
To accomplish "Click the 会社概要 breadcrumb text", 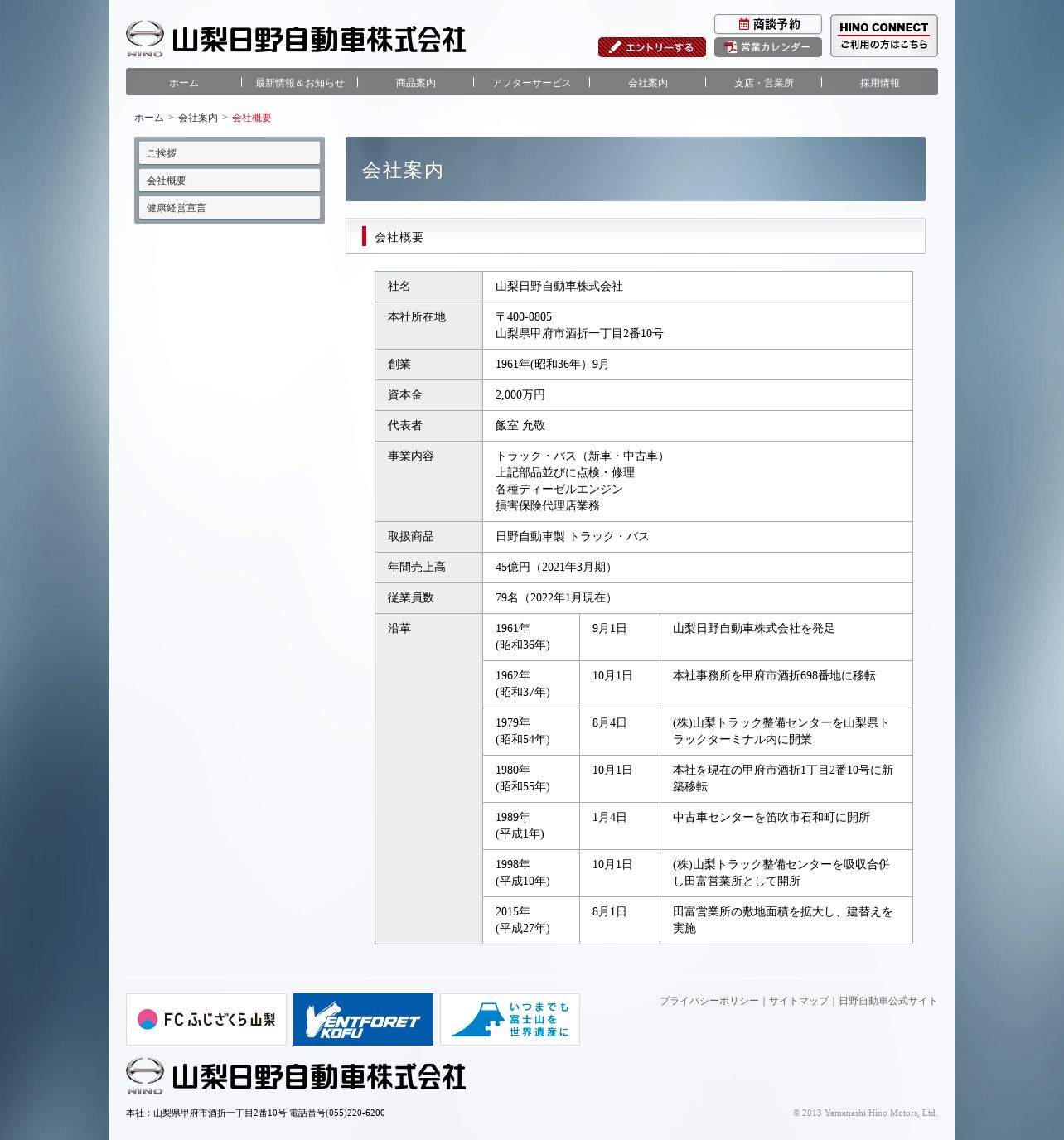I will click(x=252, y=118).
